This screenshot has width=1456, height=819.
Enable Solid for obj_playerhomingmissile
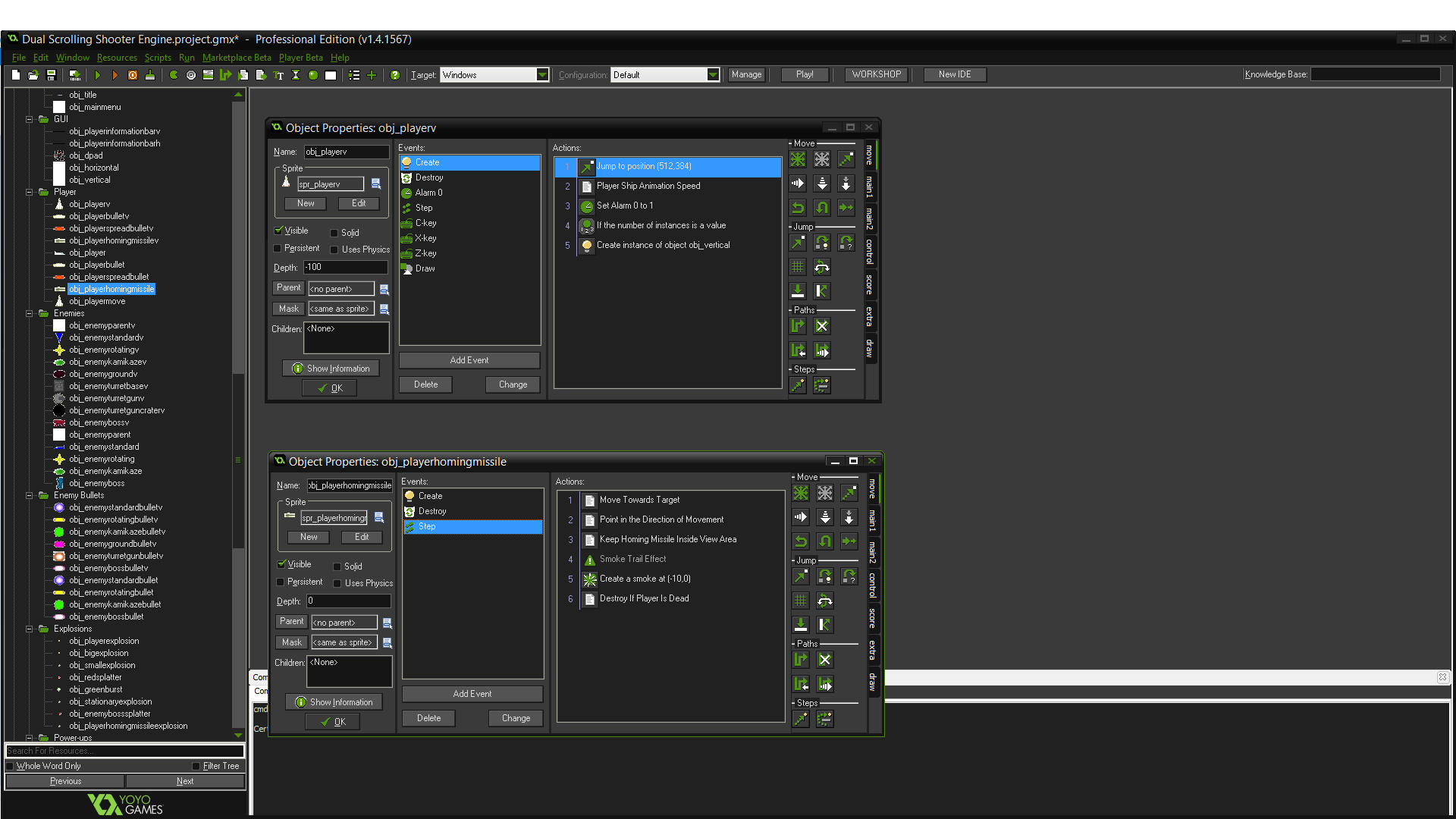(x=339, y=566)
